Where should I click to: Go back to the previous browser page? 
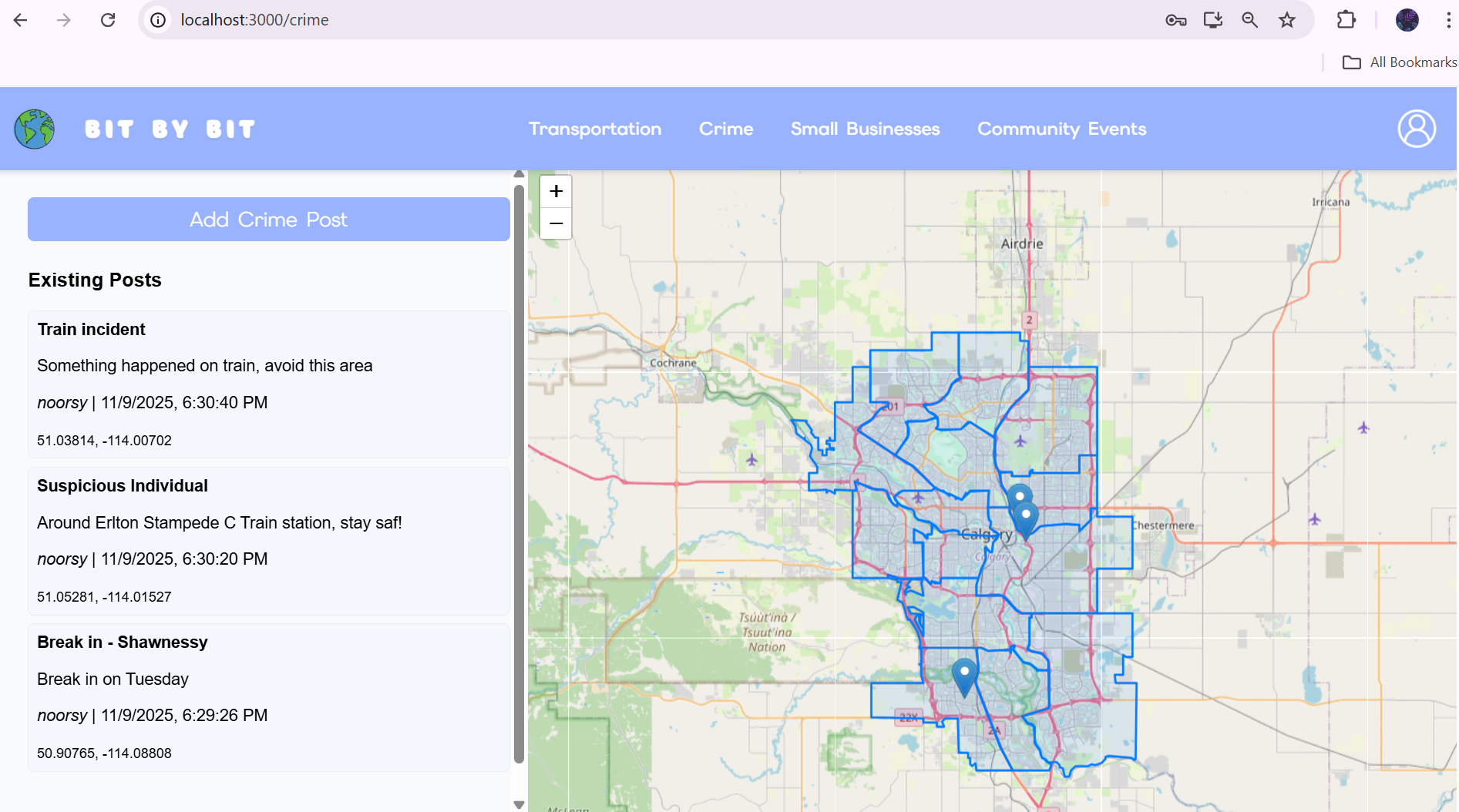coord(21,20)
